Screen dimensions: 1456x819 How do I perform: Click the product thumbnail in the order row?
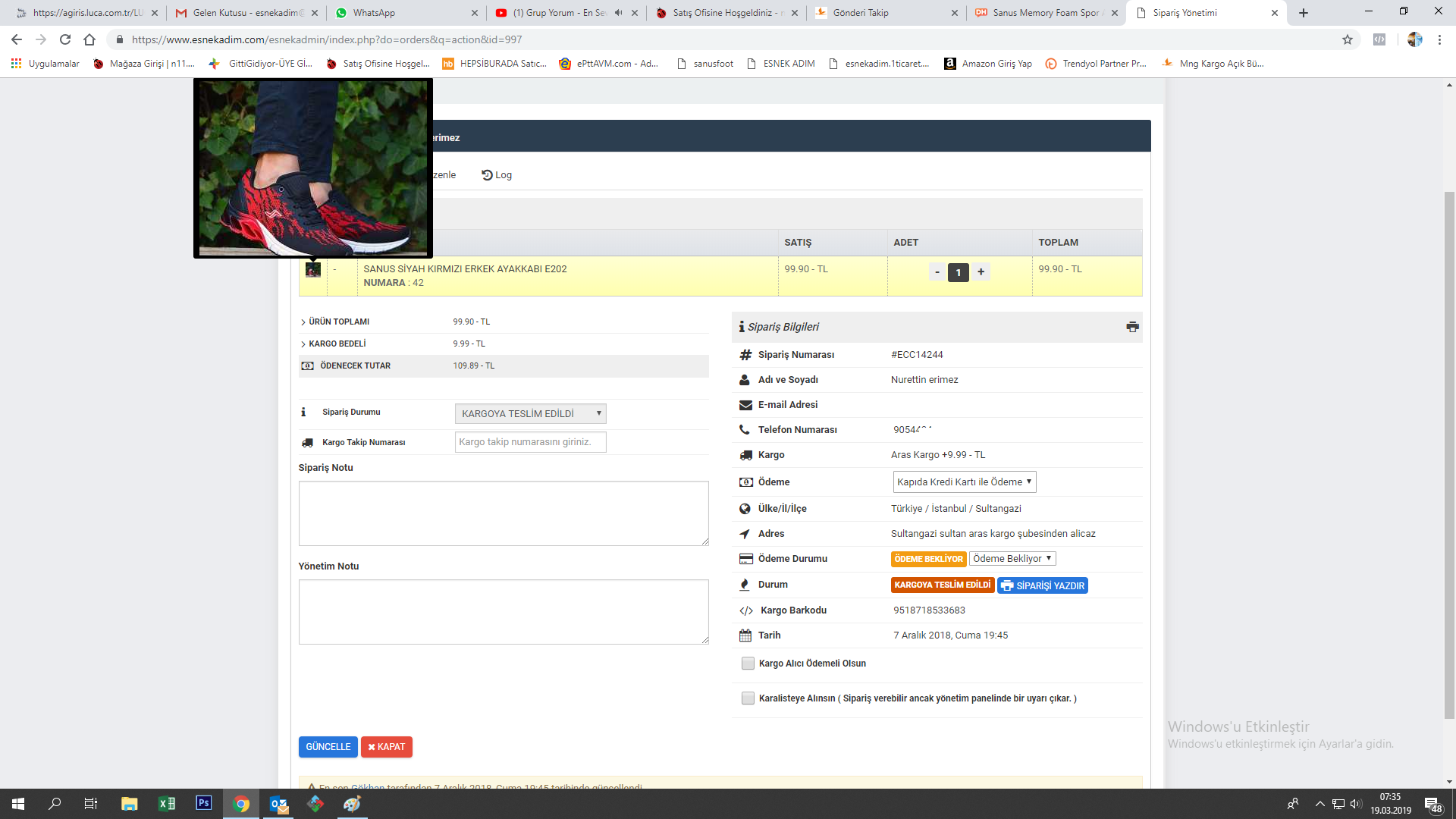pyautogui.click(x=313, y=270)
